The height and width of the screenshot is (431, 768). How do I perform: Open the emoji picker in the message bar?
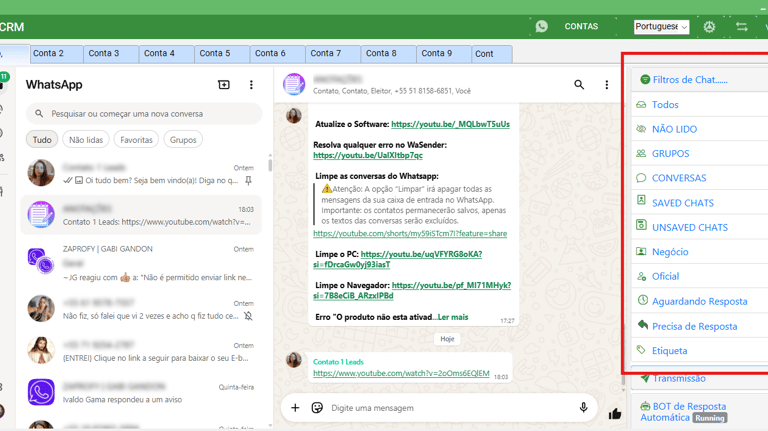pyautogui.click(x=317, y=407)
